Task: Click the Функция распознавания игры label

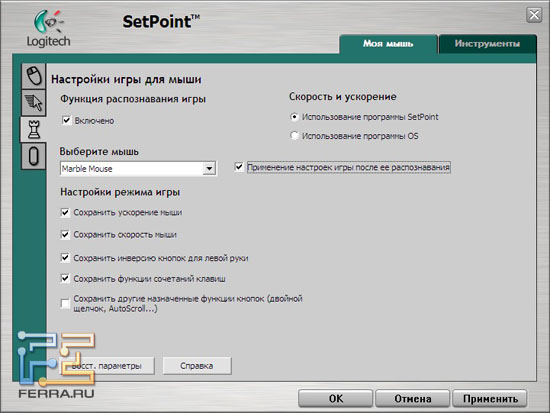Action: pos(133,99)
